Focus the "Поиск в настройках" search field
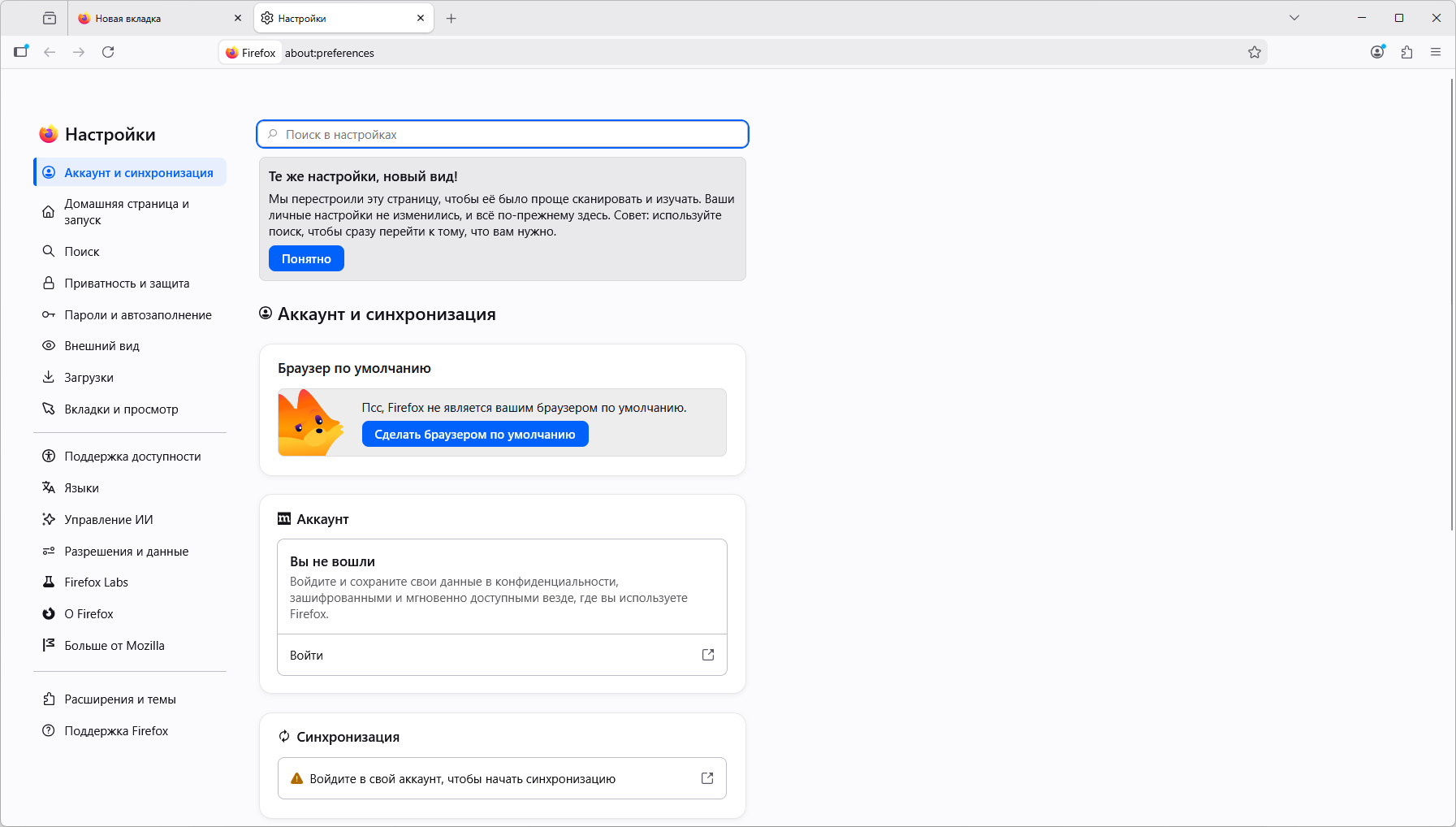This screenshot has width=1456, height=827. click(x=503, y=135)
